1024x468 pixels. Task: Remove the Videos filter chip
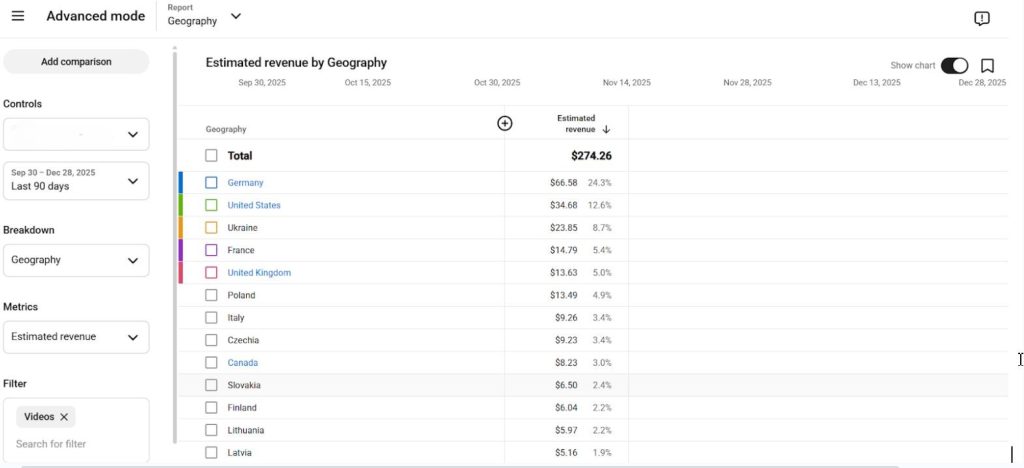pos(64,416)
